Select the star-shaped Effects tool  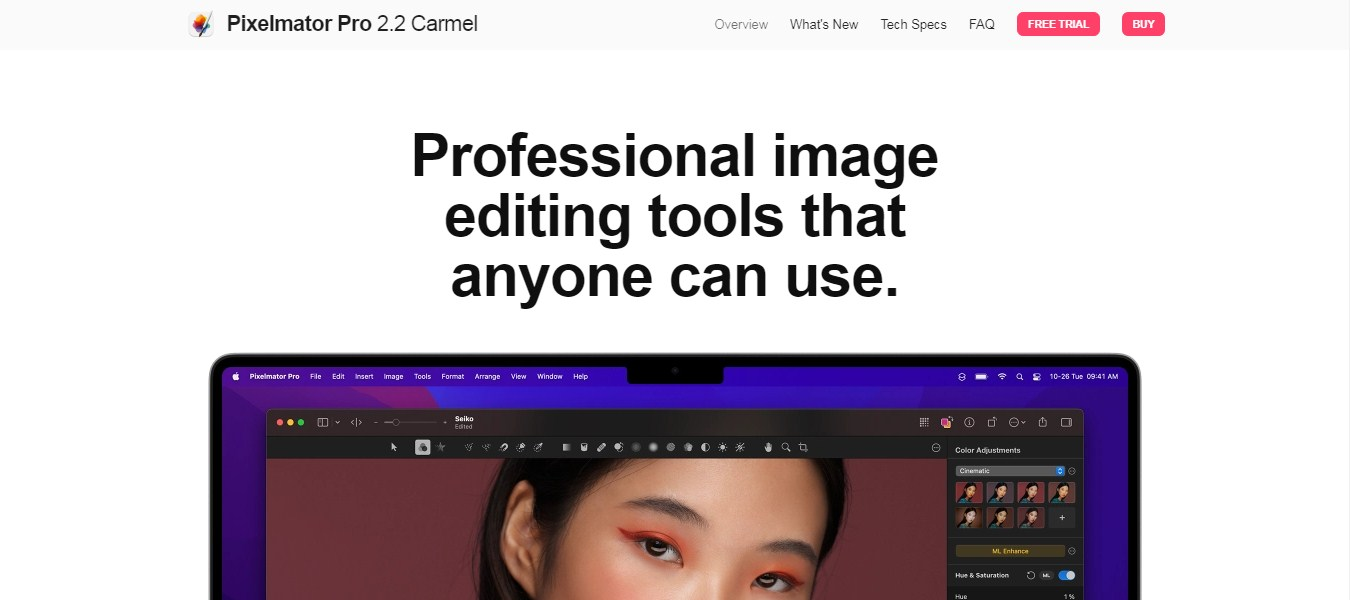(x=441, y=447)
